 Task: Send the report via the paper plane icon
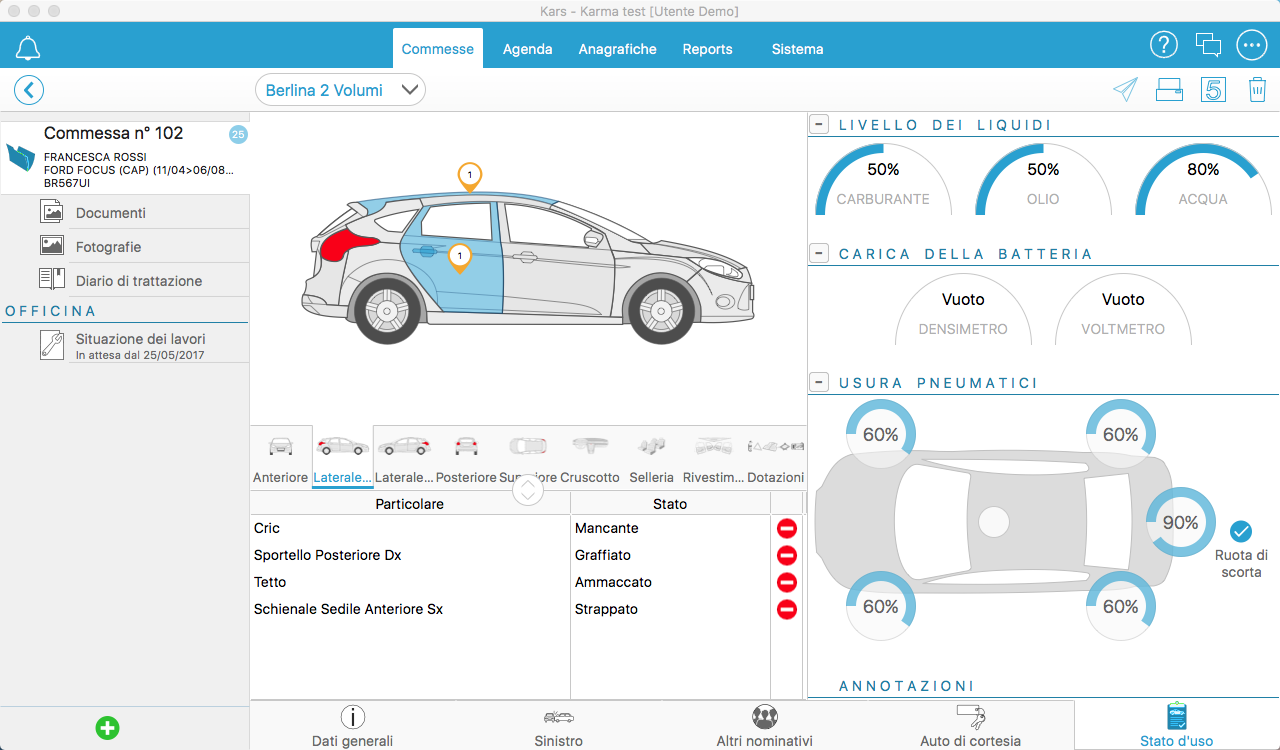(1124, 89)
